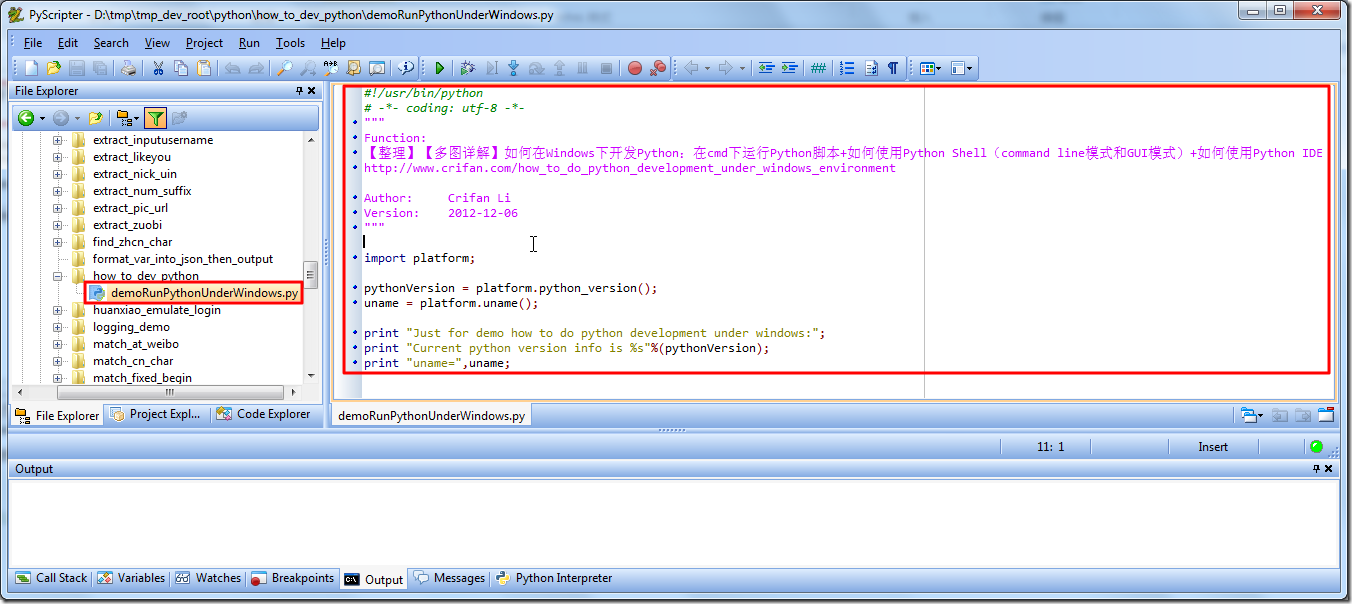Expand the match_at_weibo folder
The width and height of the screenshot is (1352, 604).
point(58,344)
